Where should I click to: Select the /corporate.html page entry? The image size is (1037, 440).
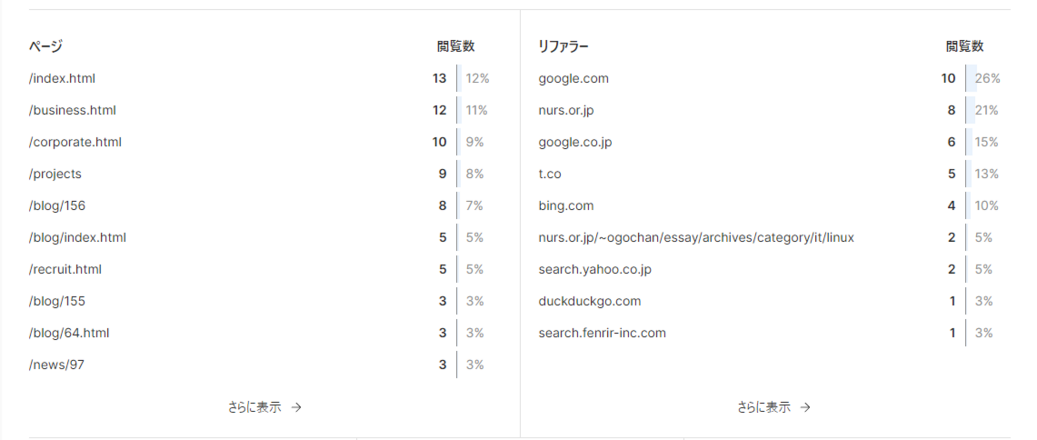[75, 142]
